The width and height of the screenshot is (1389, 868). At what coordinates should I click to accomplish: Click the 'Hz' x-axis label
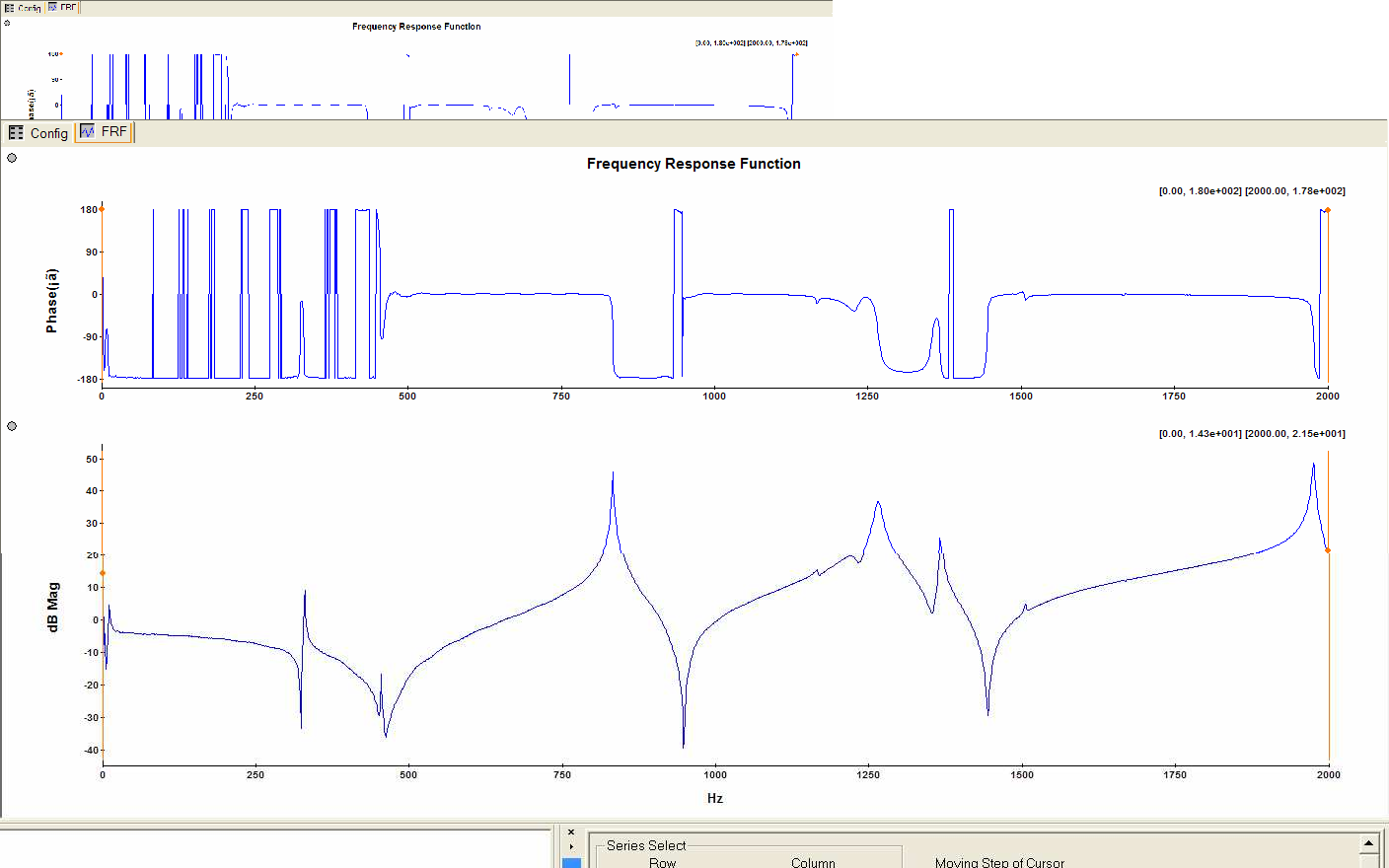(x=715, y=798)
